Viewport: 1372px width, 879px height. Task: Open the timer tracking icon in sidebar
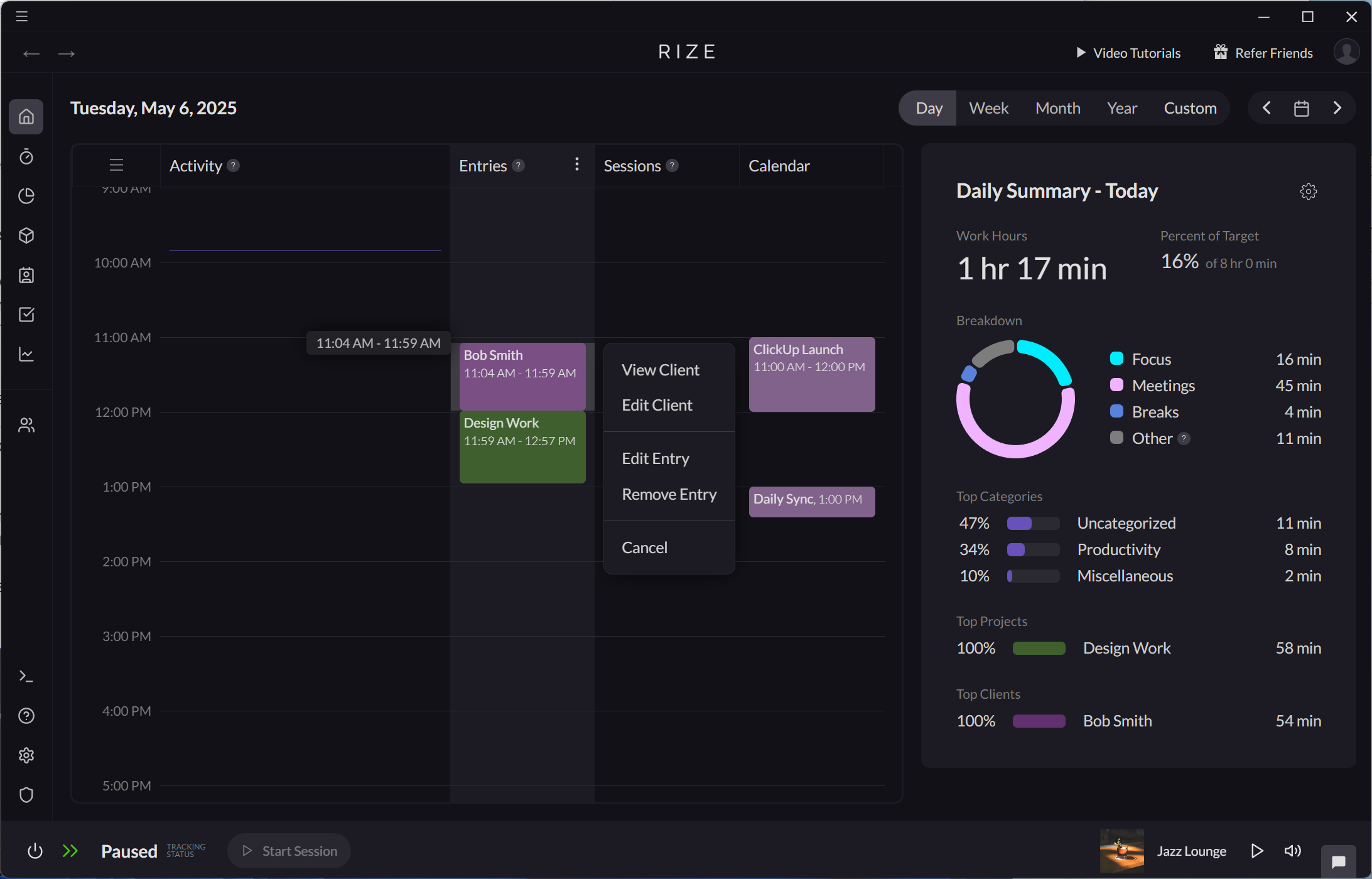coord(26,157)
